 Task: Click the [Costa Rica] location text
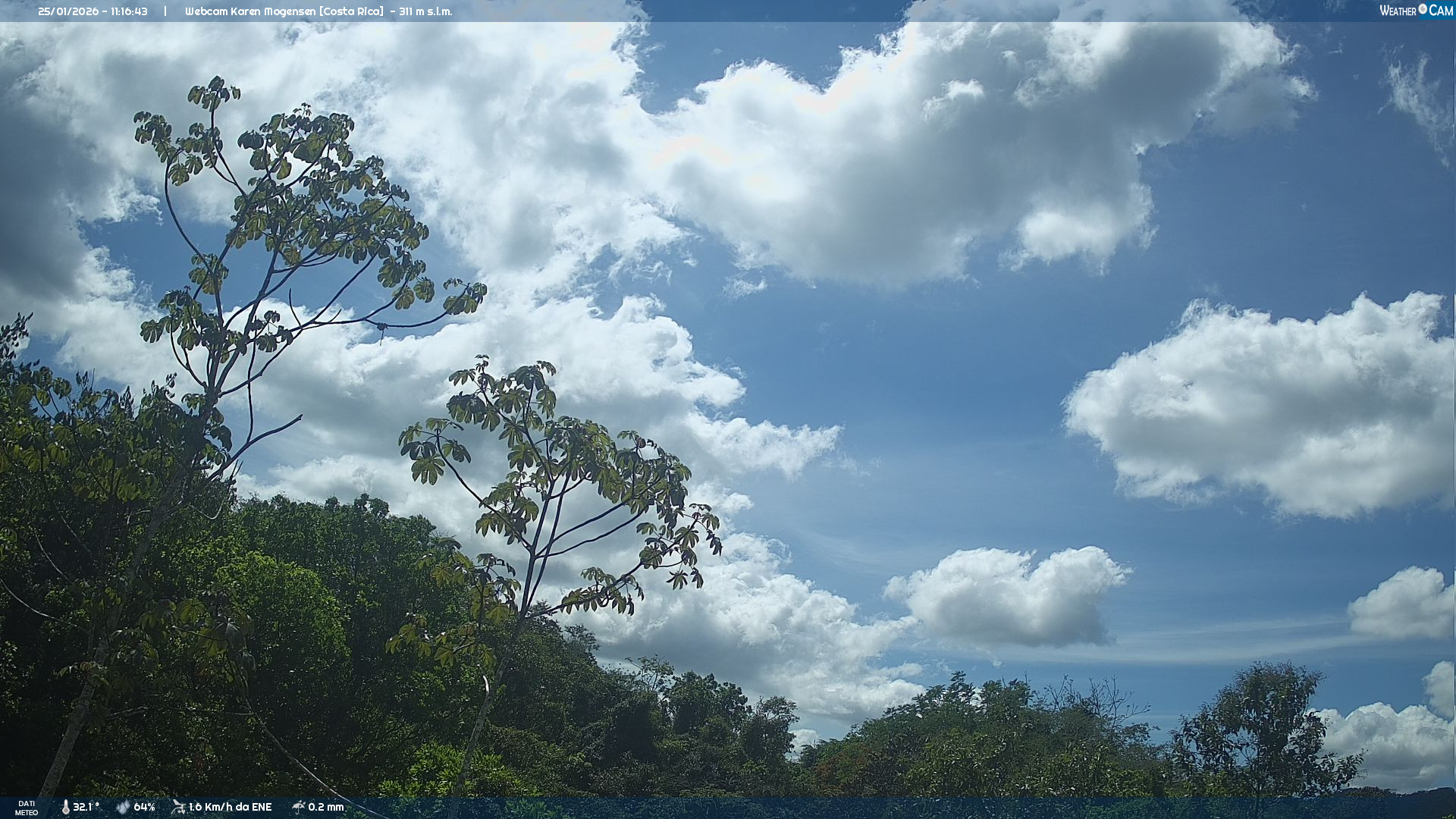tap(352, 11)
